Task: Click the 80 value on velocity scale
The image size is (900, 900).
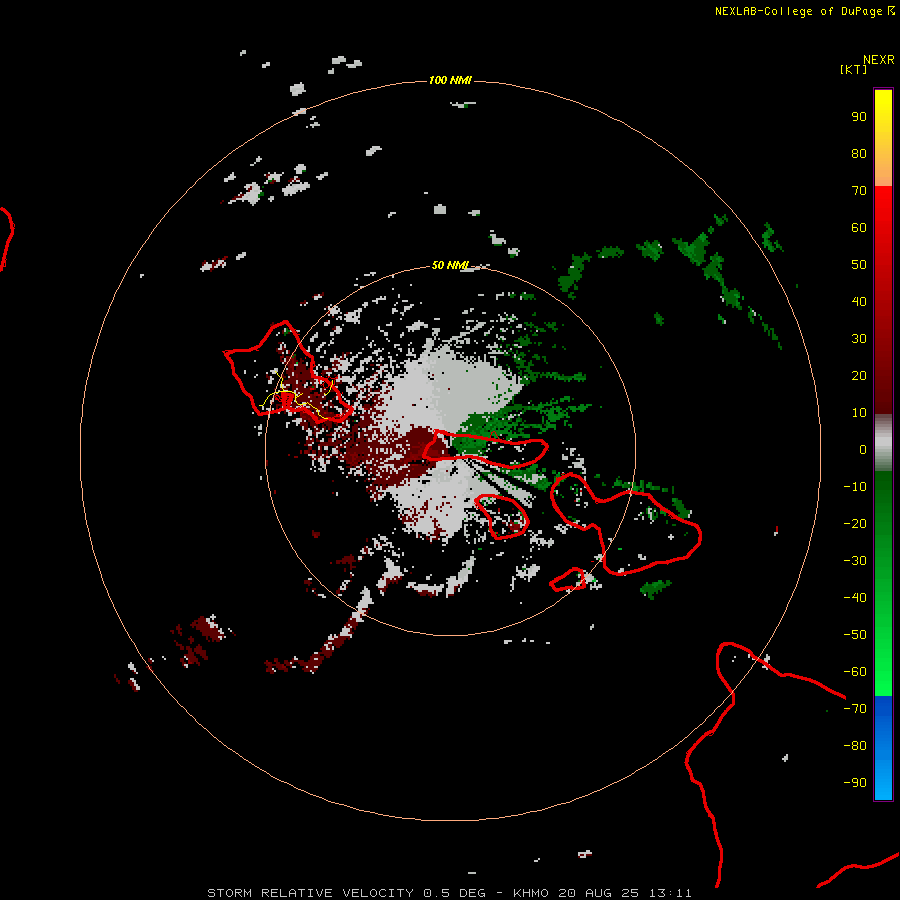Action: tap(859, 154)
